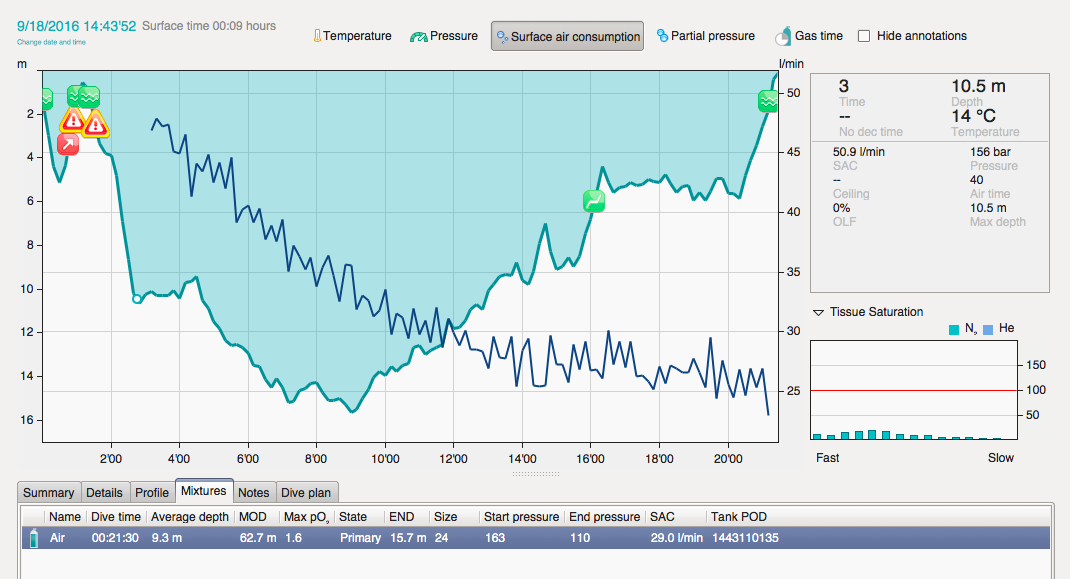Viewport: 1070px width, 579px height.
Task: Click the tank-clock icon beside Gas time
Action: point(783,36)
